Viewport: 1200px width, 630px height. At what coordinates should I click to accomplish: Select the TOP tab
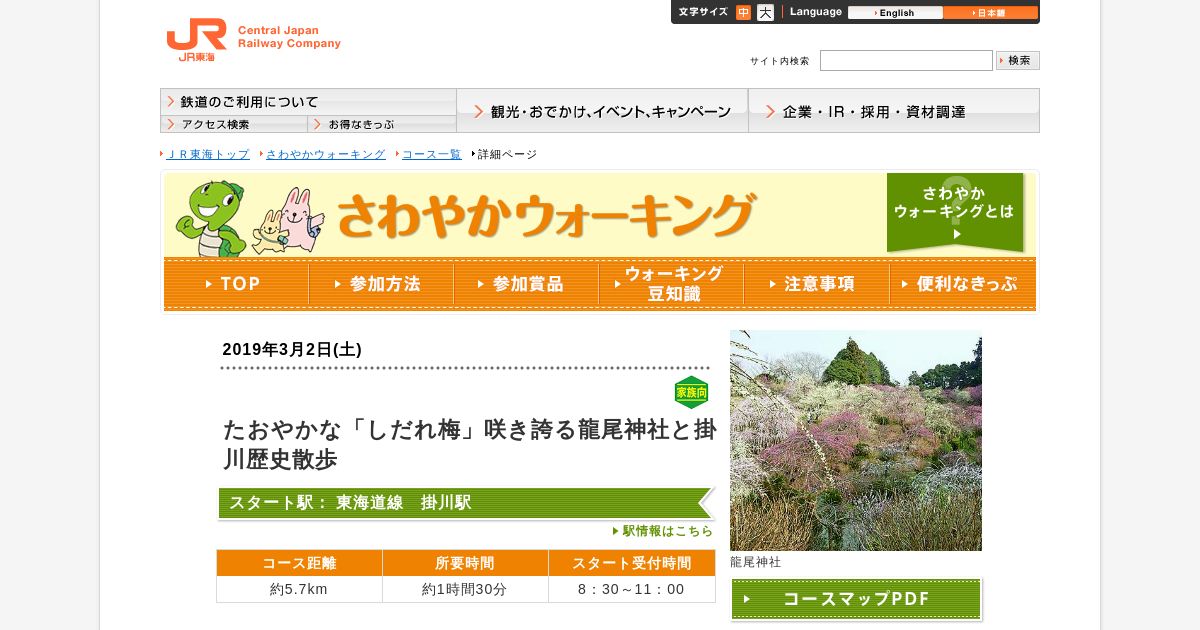tap(236, 284)
